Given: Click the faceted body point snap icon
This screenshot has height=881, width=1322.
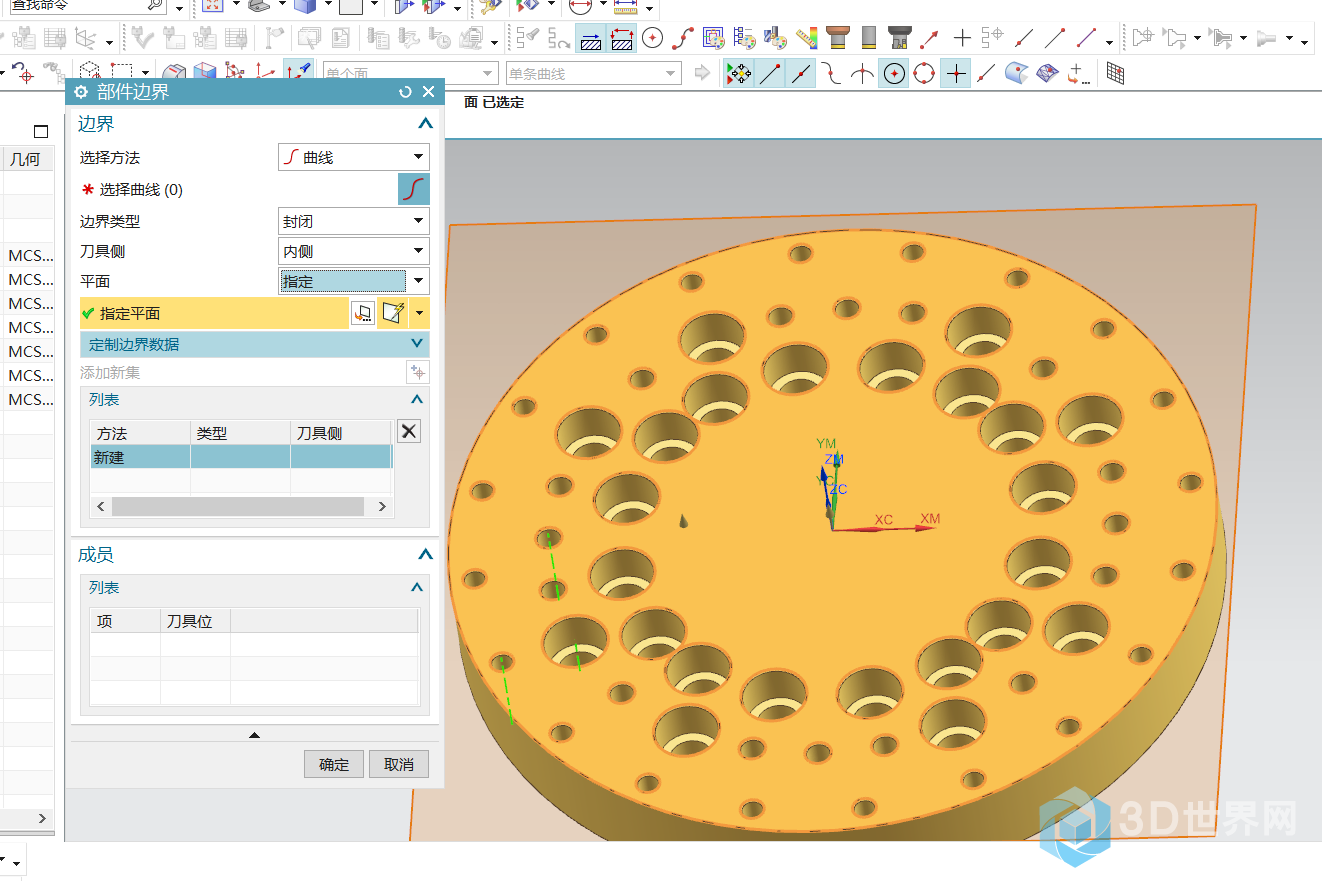Looking at the screenshot, I should point(1047,73).
